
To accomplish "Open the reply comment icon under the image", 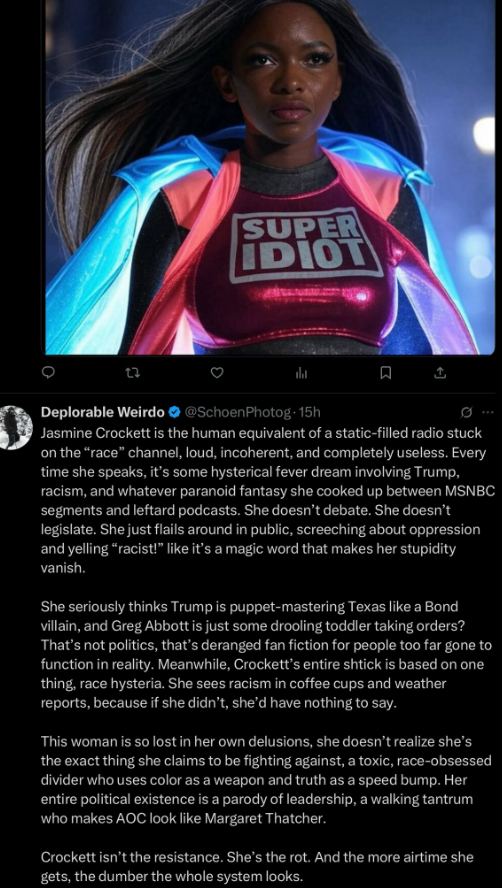I will point(49,372).
